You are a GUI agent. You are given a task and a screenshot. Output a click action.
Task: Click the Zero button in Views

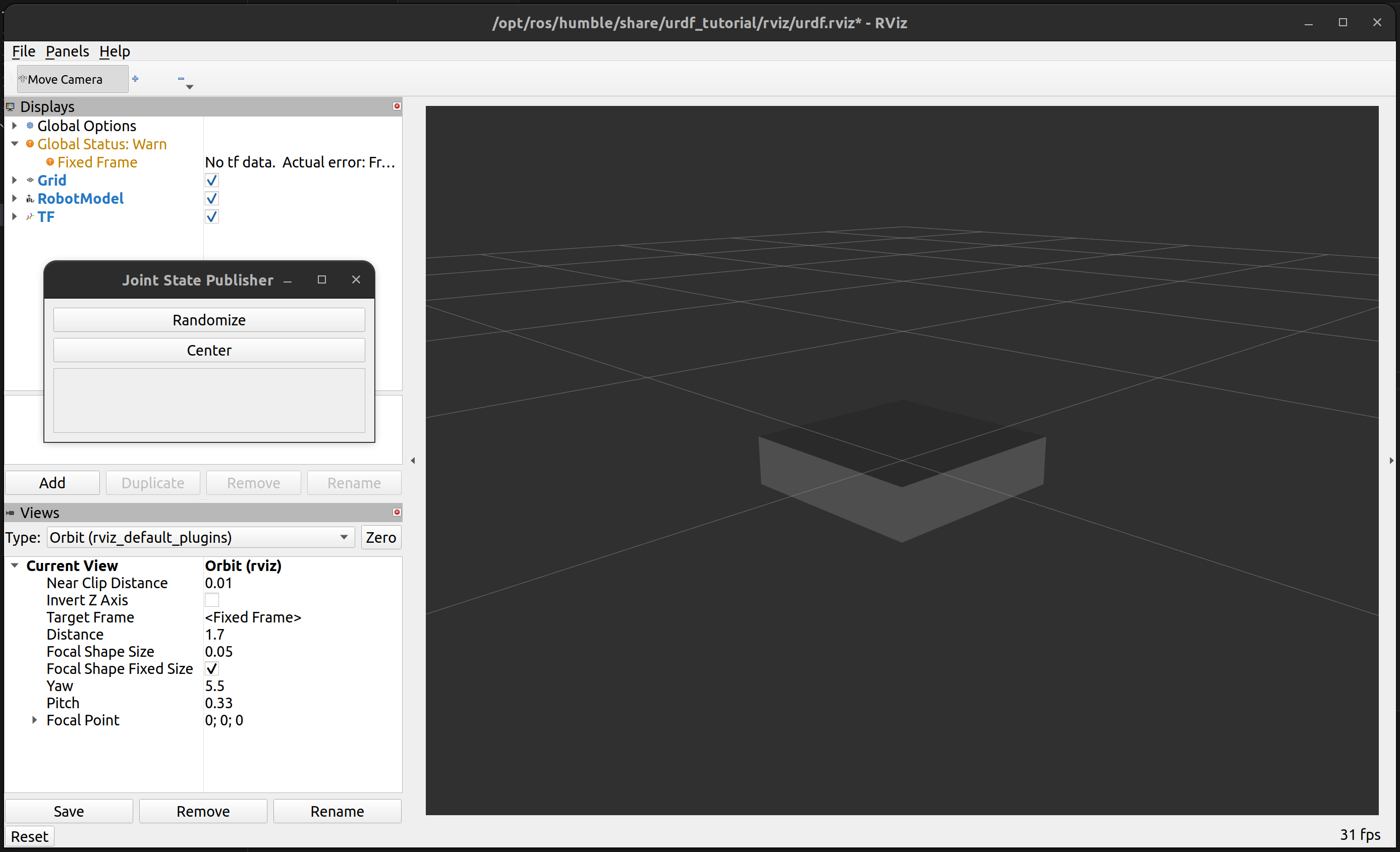[x=381, y=537]
